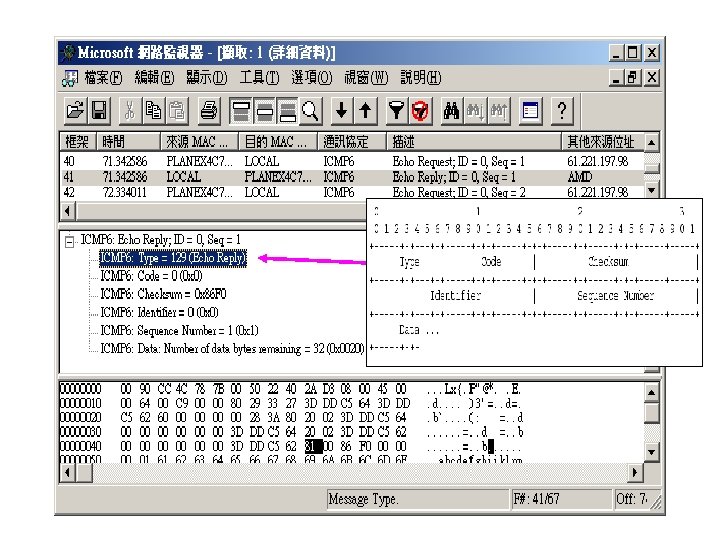This screenshot has width=720, height=540.
Task: Copy using the two-pages toolbar icon
Action: (153, 111)
